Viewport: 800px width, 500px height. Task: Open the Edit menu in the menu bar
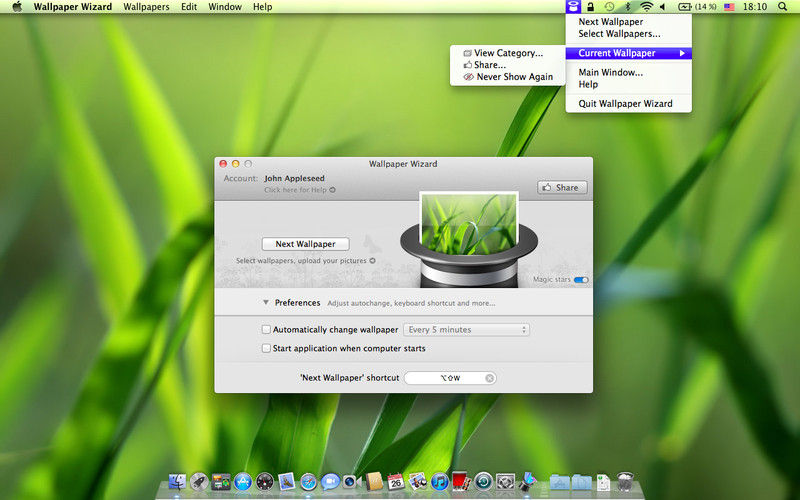189,7
